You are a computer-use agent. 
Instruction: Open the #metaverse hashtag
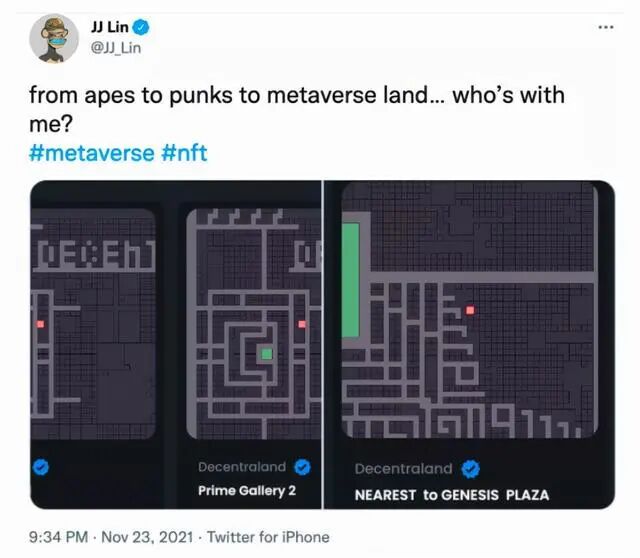pyautogui.click(x=92, y=153)
